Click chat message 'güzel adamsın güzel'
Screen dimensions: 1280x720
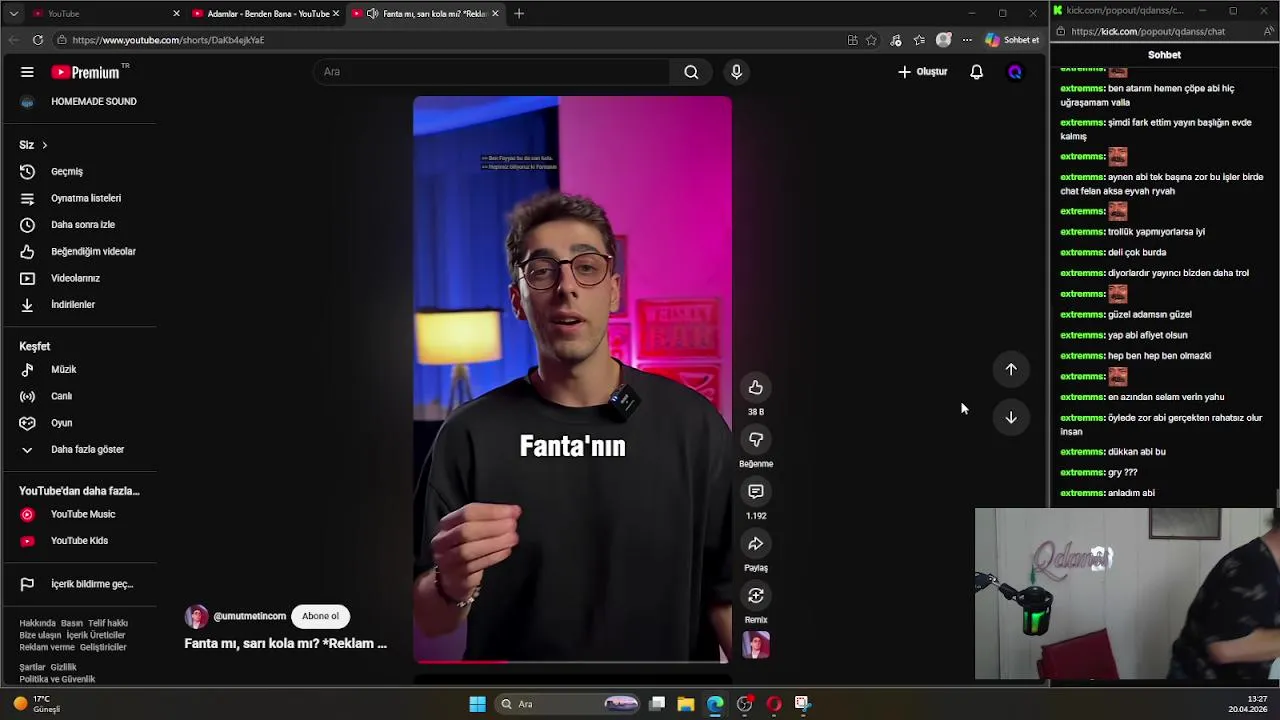click(1150, 315)
